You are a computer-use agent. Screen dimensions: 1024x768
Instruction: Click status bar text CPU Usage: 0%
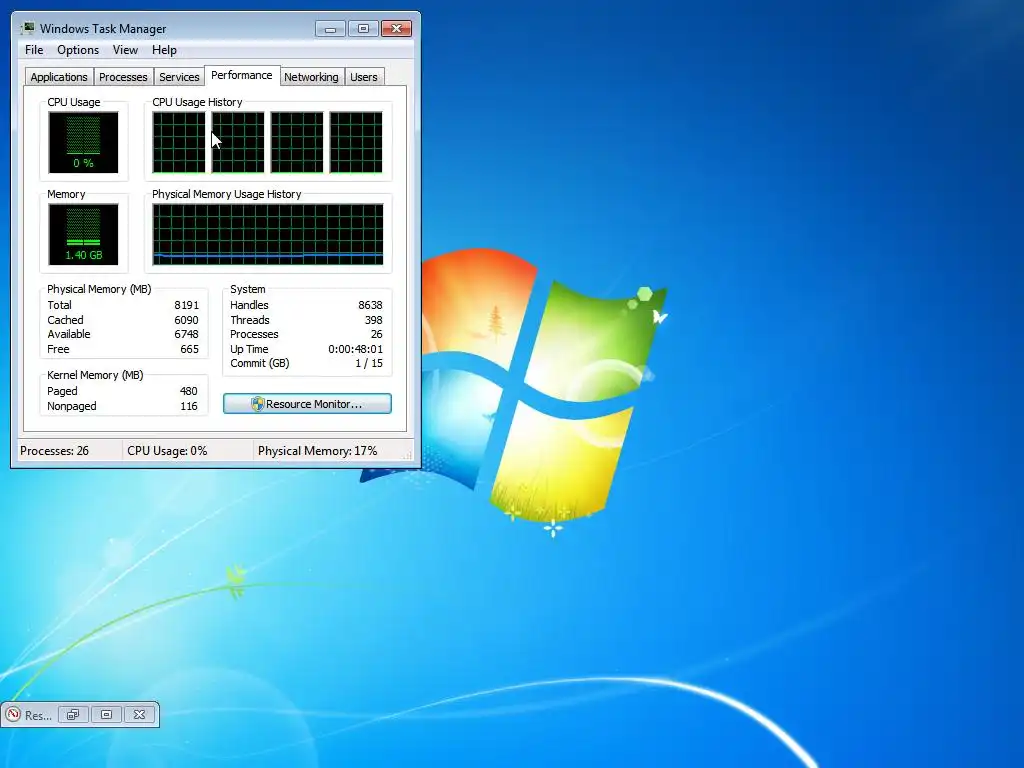[167, 451]
